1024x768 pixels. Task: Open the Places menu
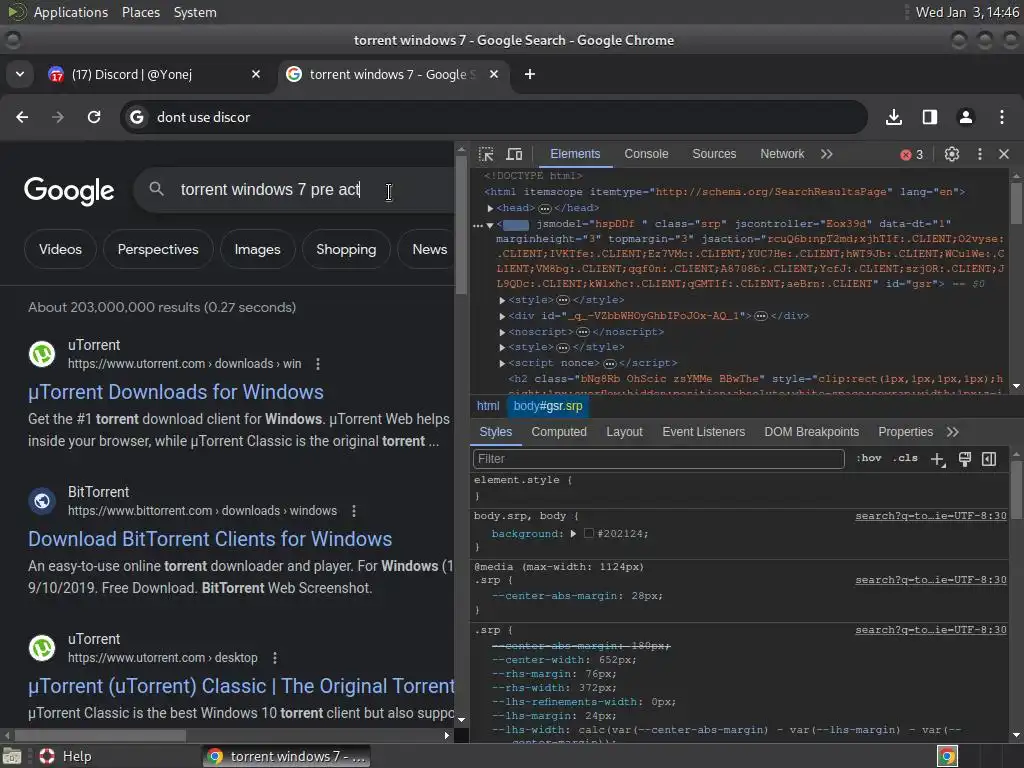click(x=140, y=12)
